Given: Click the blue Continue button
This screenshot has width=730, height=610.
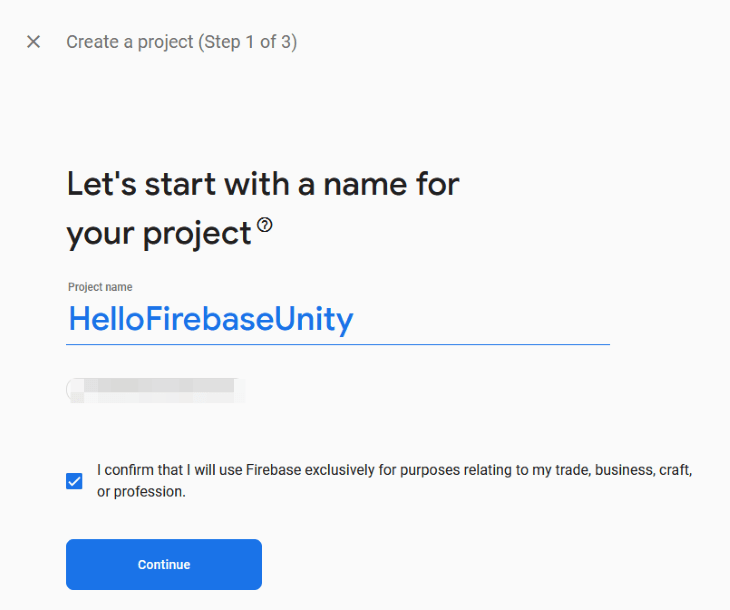Looking at the screenshot, I should click(x=164, y=564).
